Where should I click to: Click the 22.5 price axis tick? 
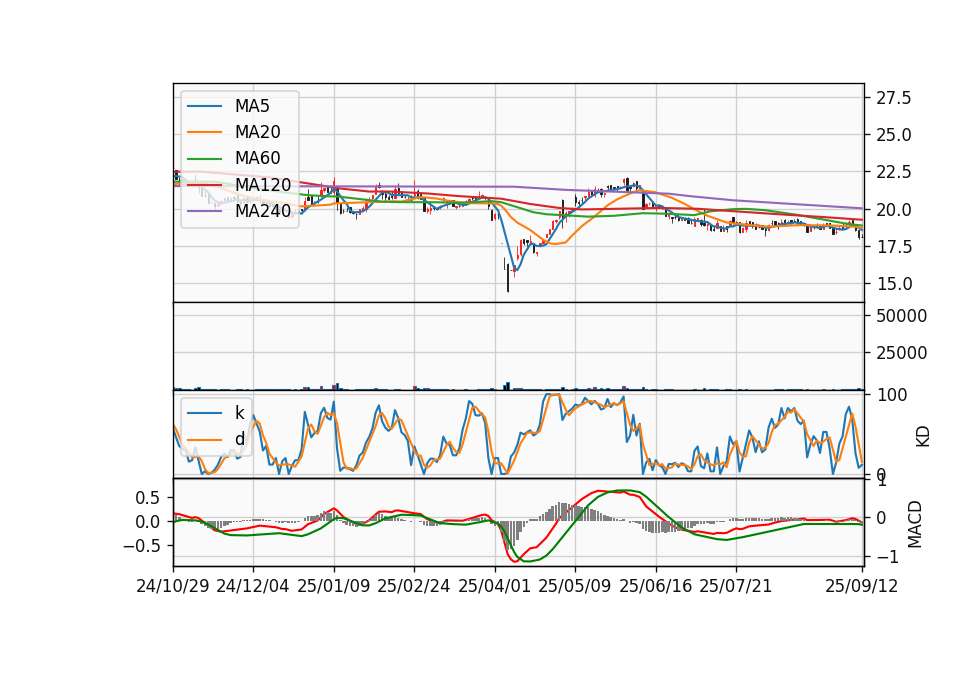tap(894, 173)
